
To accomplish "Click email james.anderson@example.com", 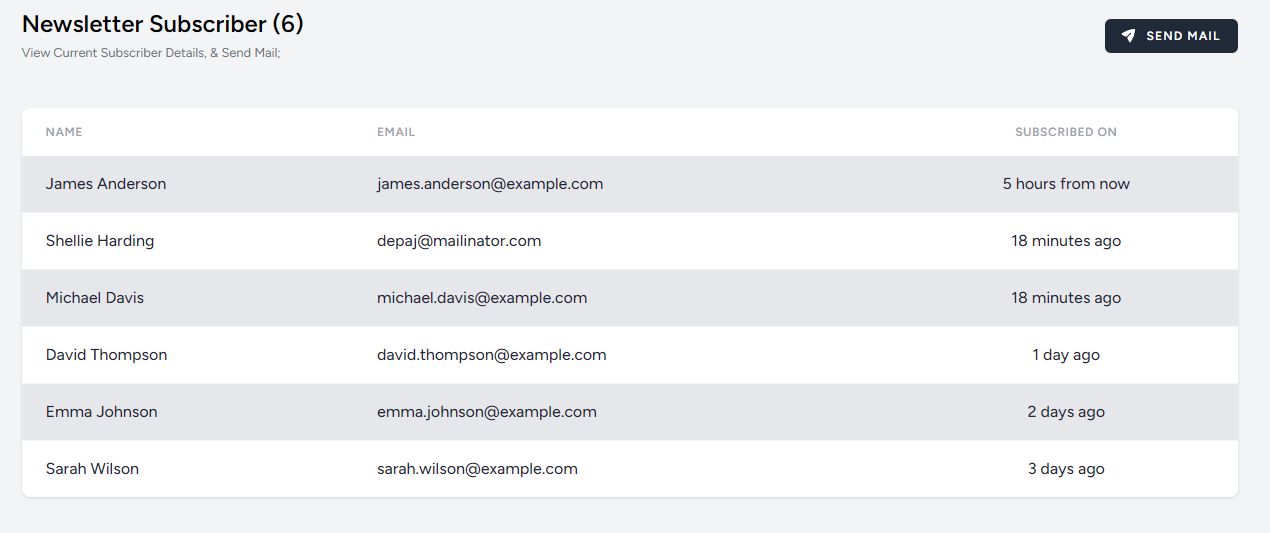I will coord(490,184).
